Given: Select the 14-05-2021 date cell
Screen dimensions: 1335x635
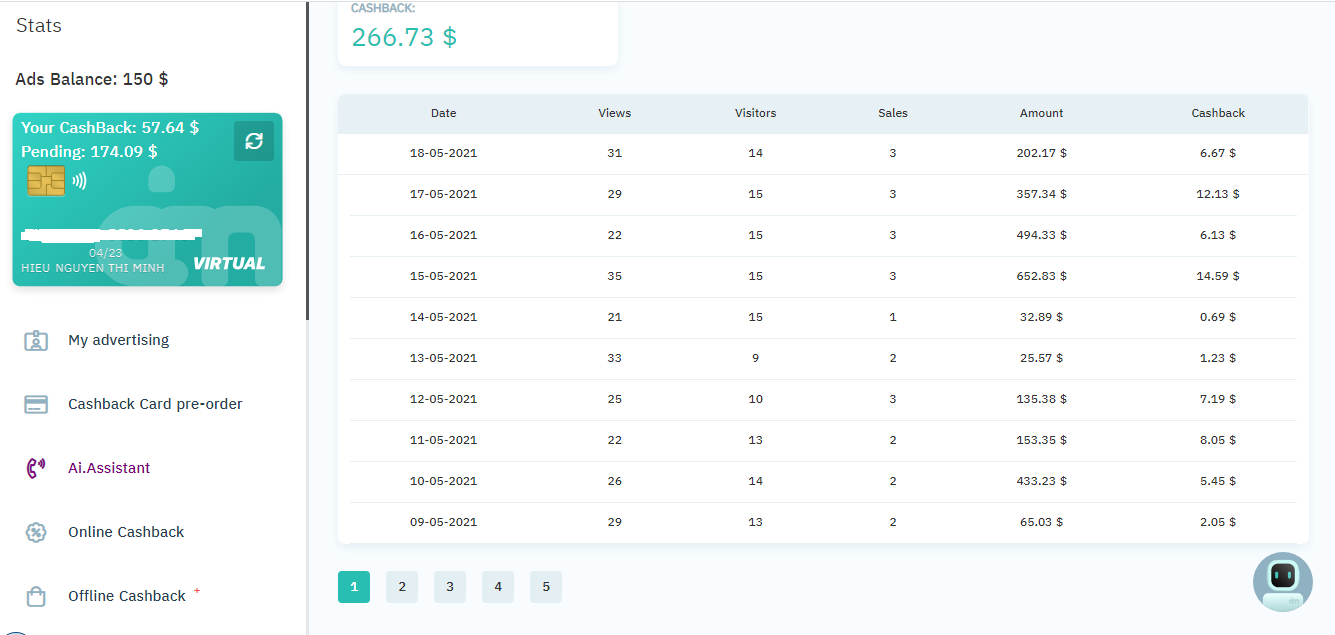Looking at the screenshot, I should coord(444,317).
